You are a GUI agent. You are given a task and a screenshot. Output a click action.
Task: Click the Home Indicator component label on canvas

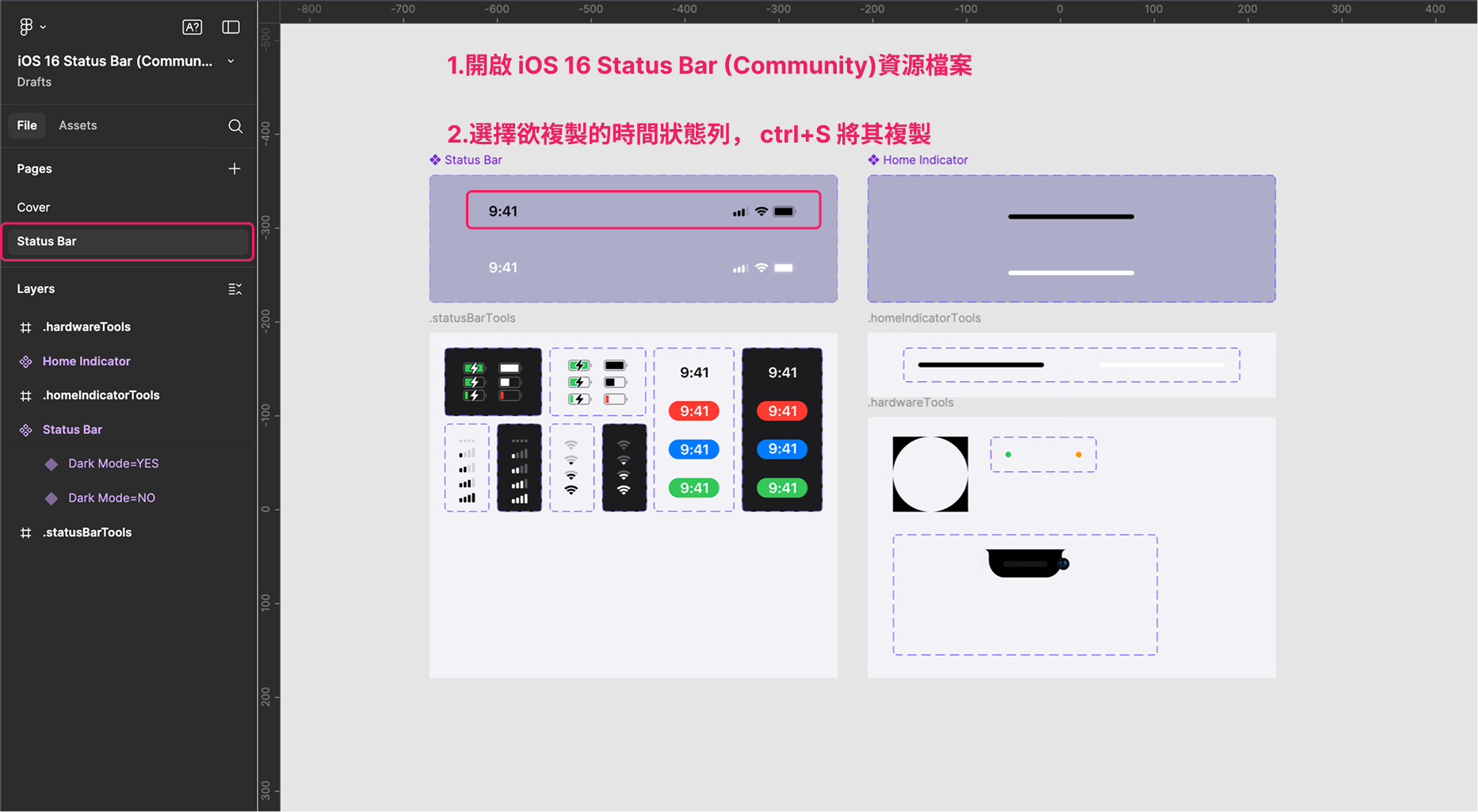(x=925, y=160)
